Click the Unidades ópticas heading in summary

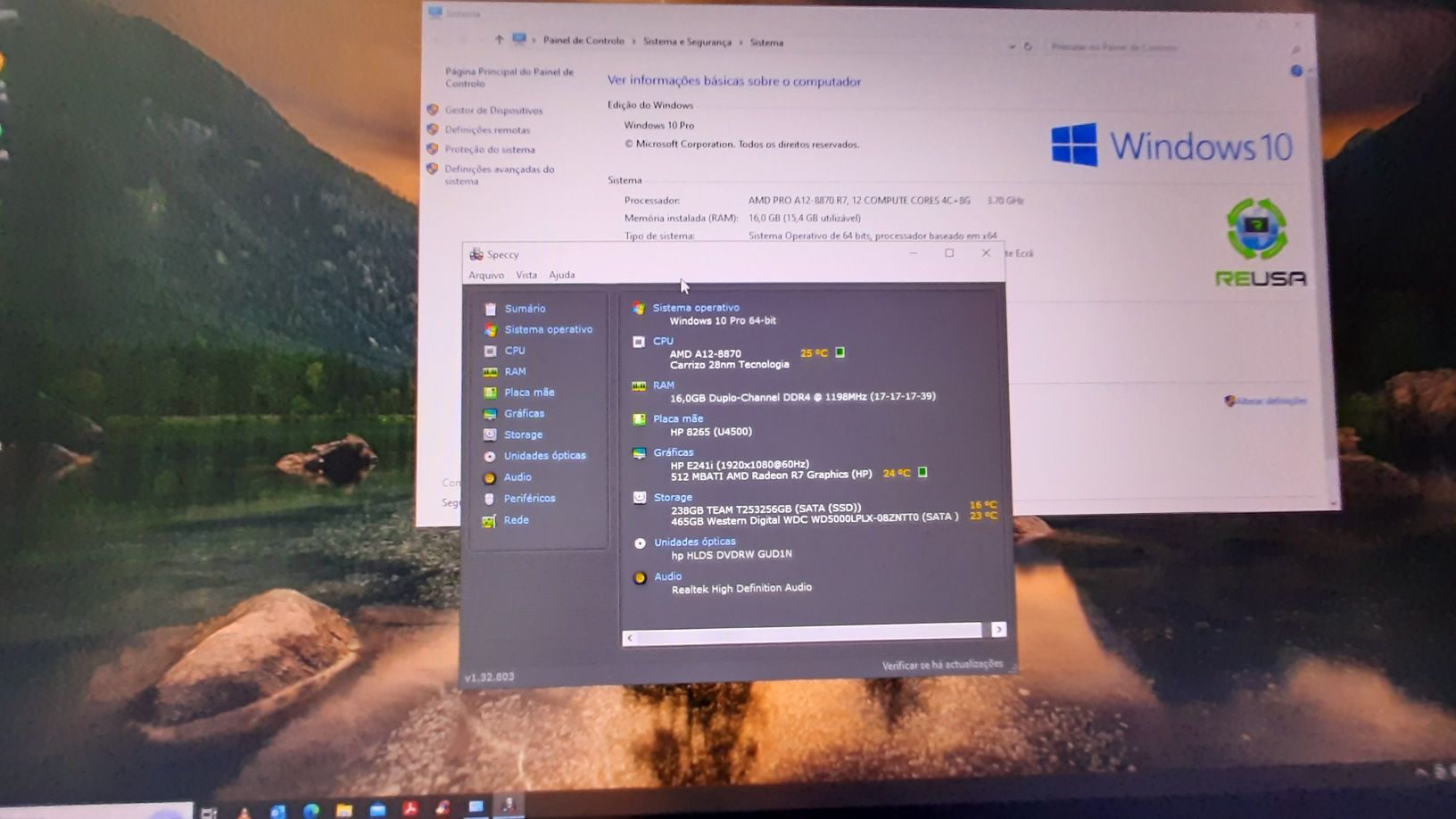tap(695, 542)
